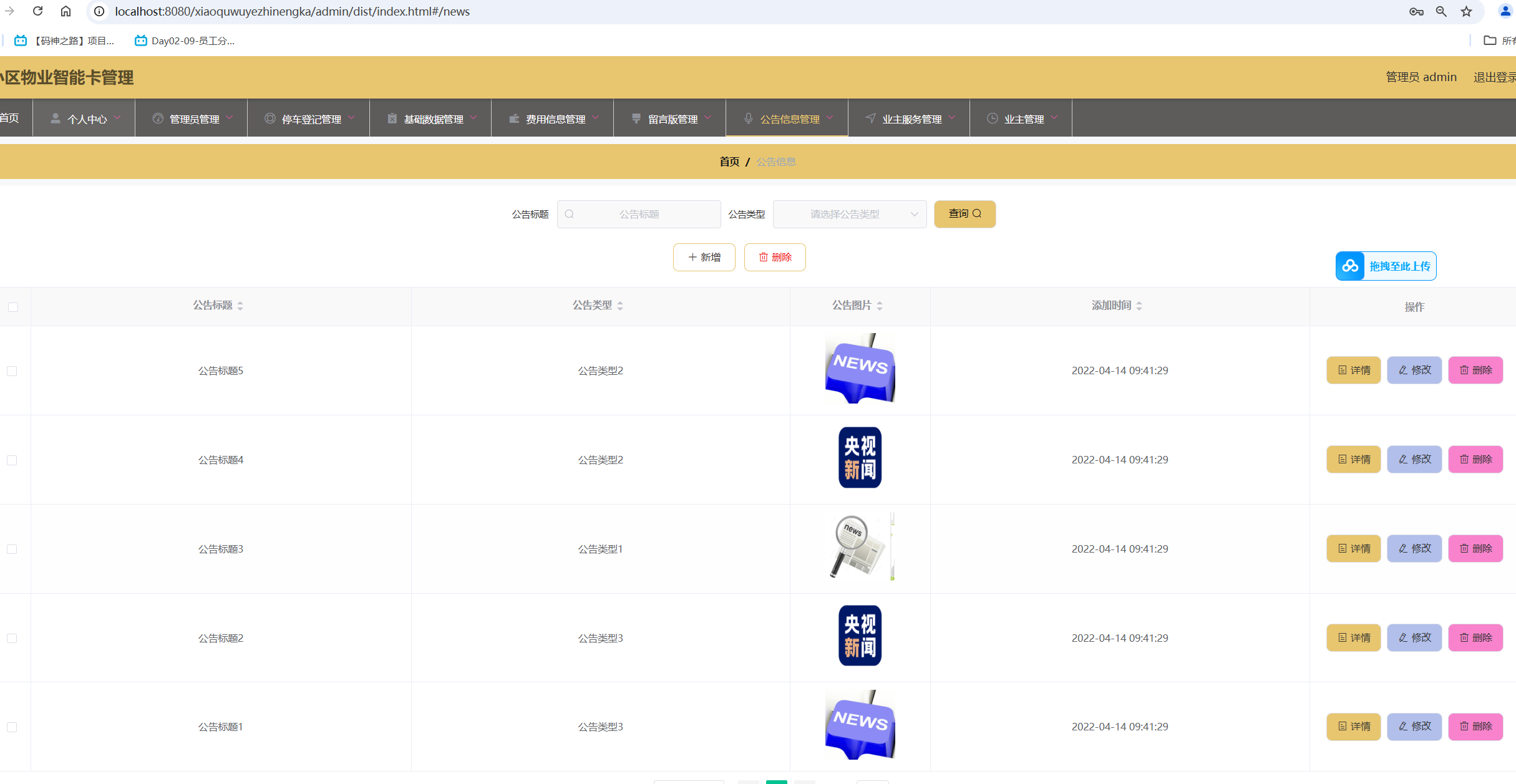Select checkbox for 公告标题3 row

pyautogui.click(x=12, y=549)
